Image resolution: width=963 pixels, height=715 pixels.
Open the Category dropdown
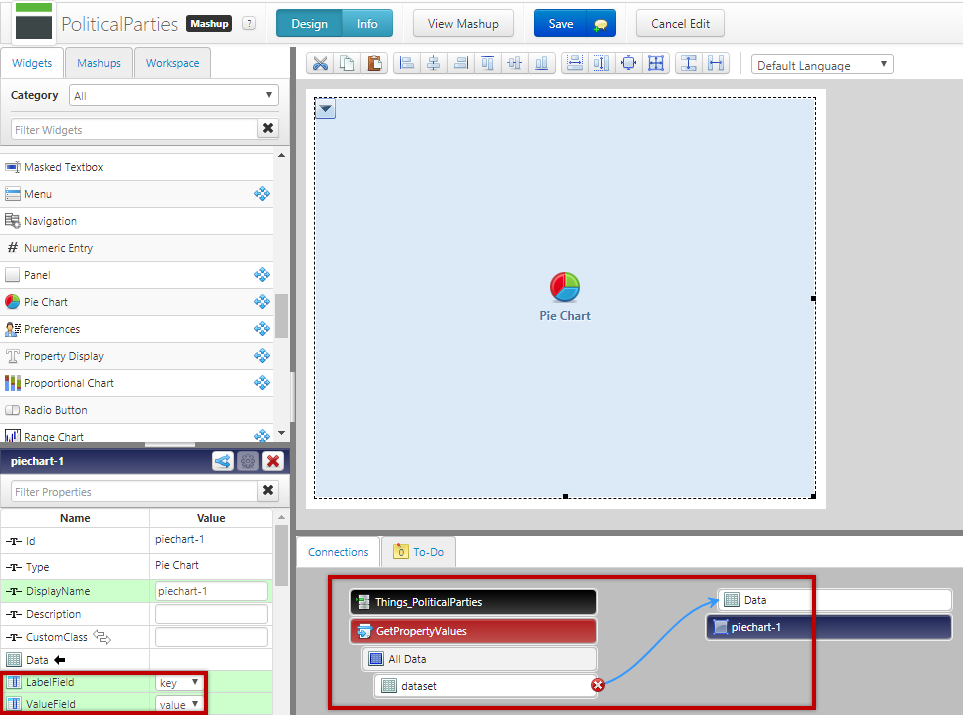point(174,95)
